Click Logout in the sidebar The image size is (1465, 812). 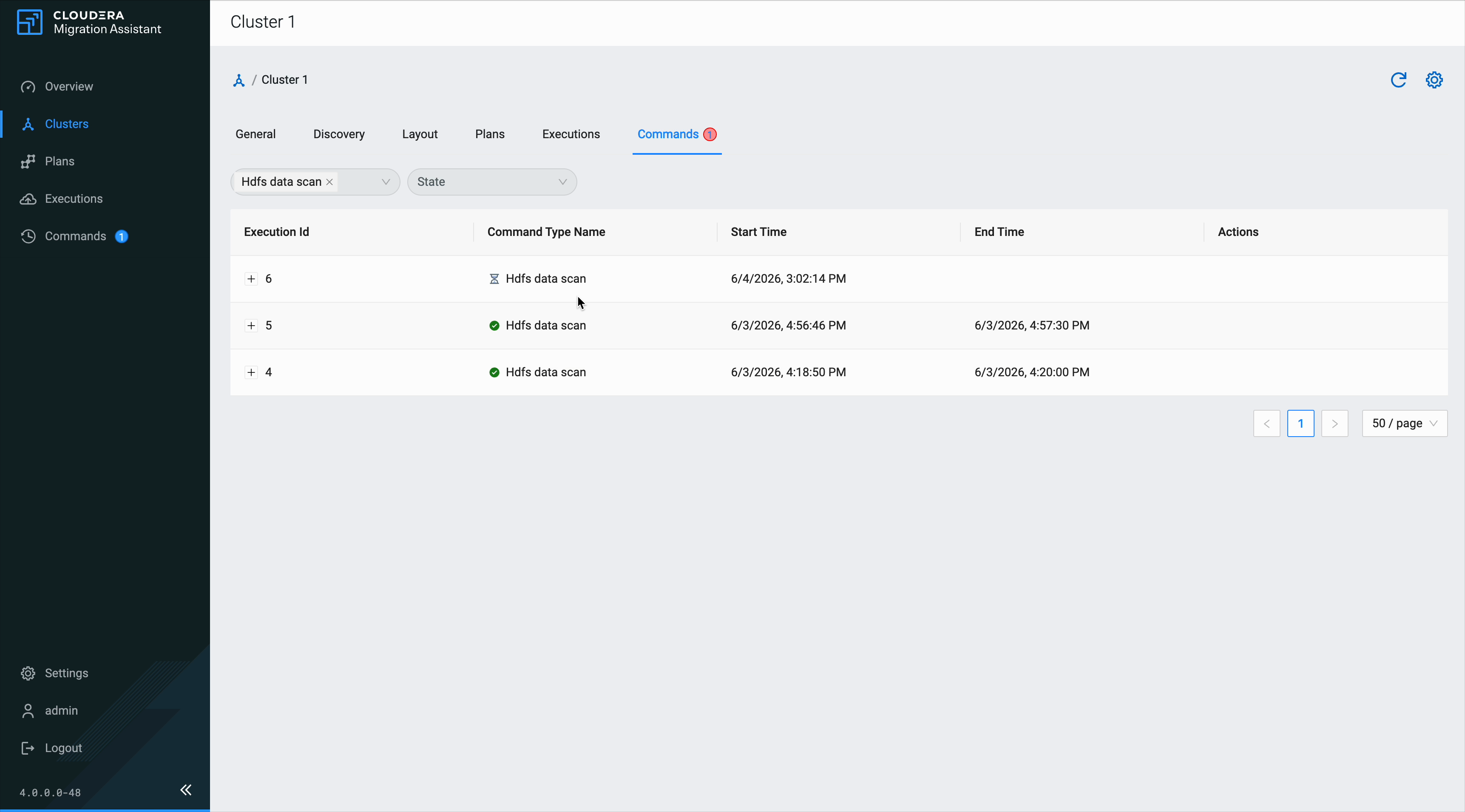tap(63, 748)
